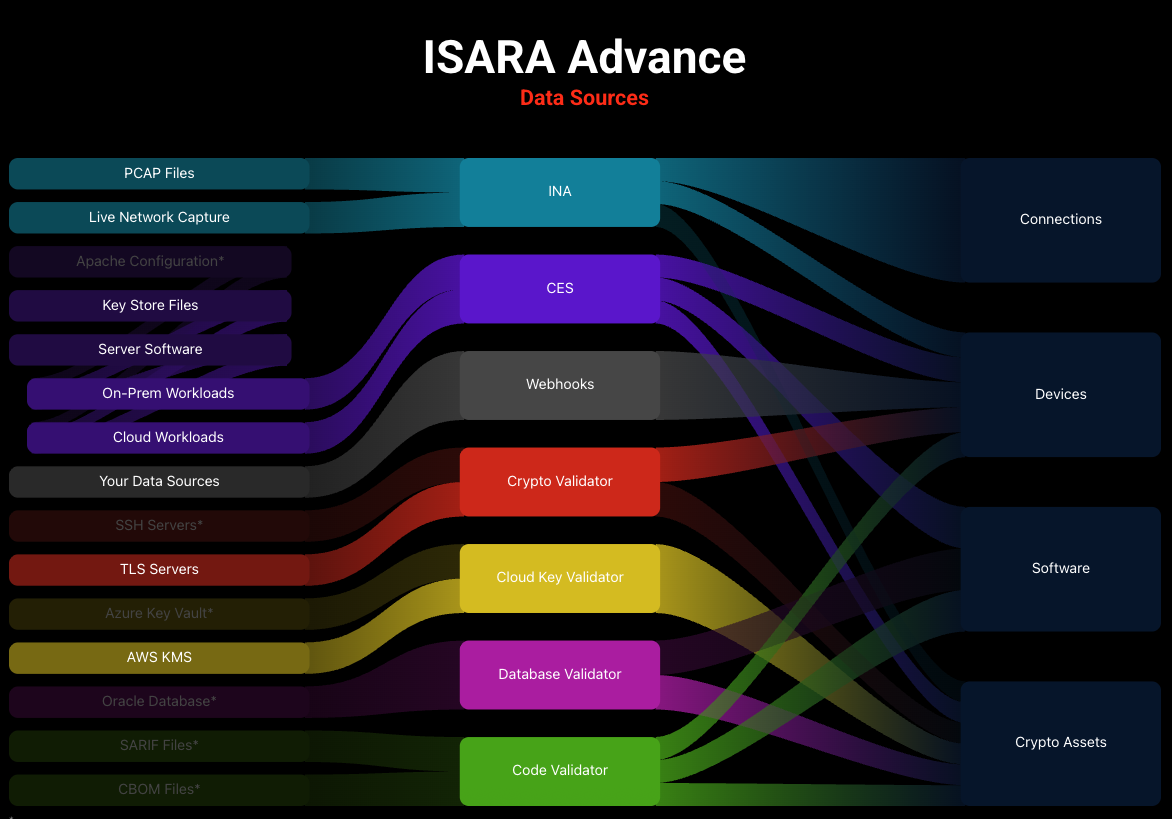This screenshot has width=1172, height=819.
Task: Click the Webhooks module box
Action: click(x=560, y=386)
